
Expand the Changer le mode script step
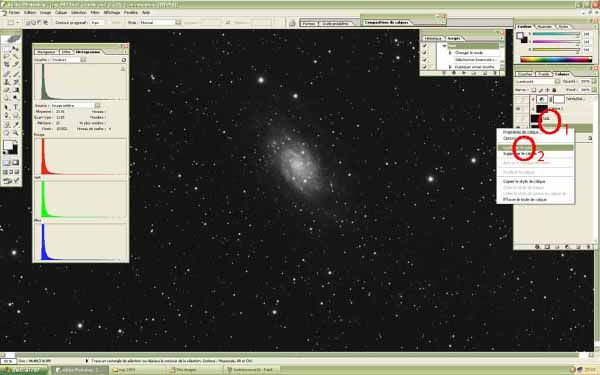coord(450,53)
